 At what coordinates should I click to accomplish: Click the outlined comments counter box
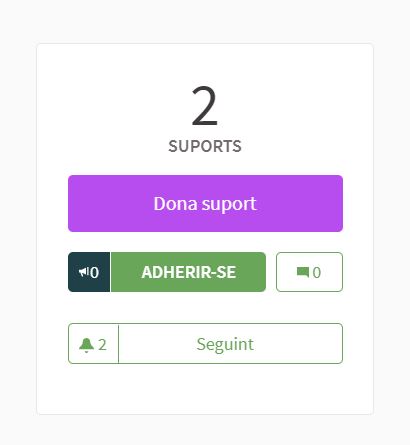click(x=309, y=272)
